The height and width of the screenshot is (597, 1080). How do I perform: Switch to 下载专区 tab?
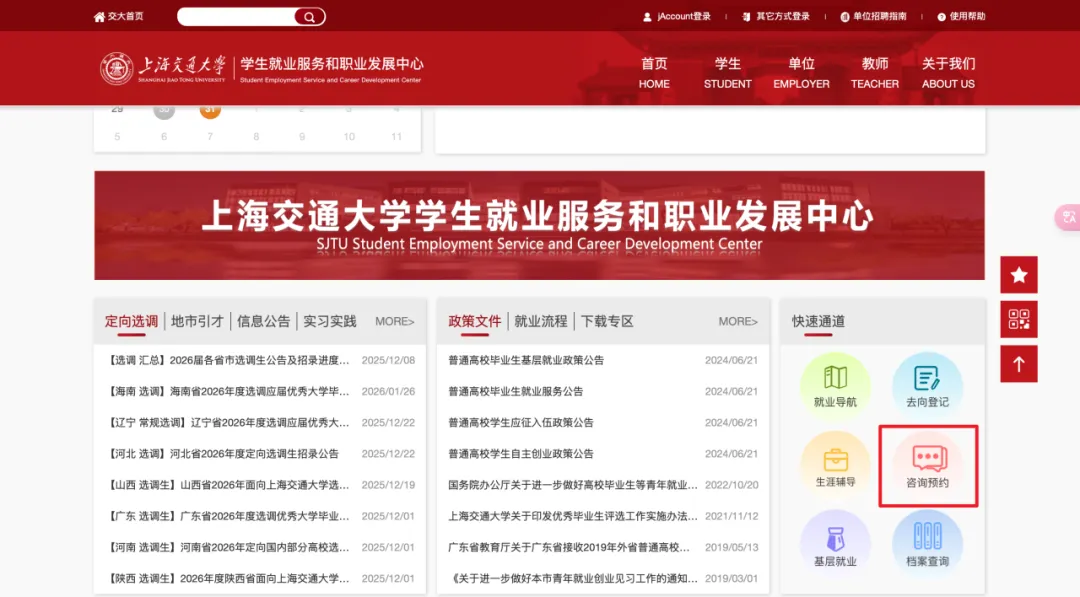coord(607,321)
